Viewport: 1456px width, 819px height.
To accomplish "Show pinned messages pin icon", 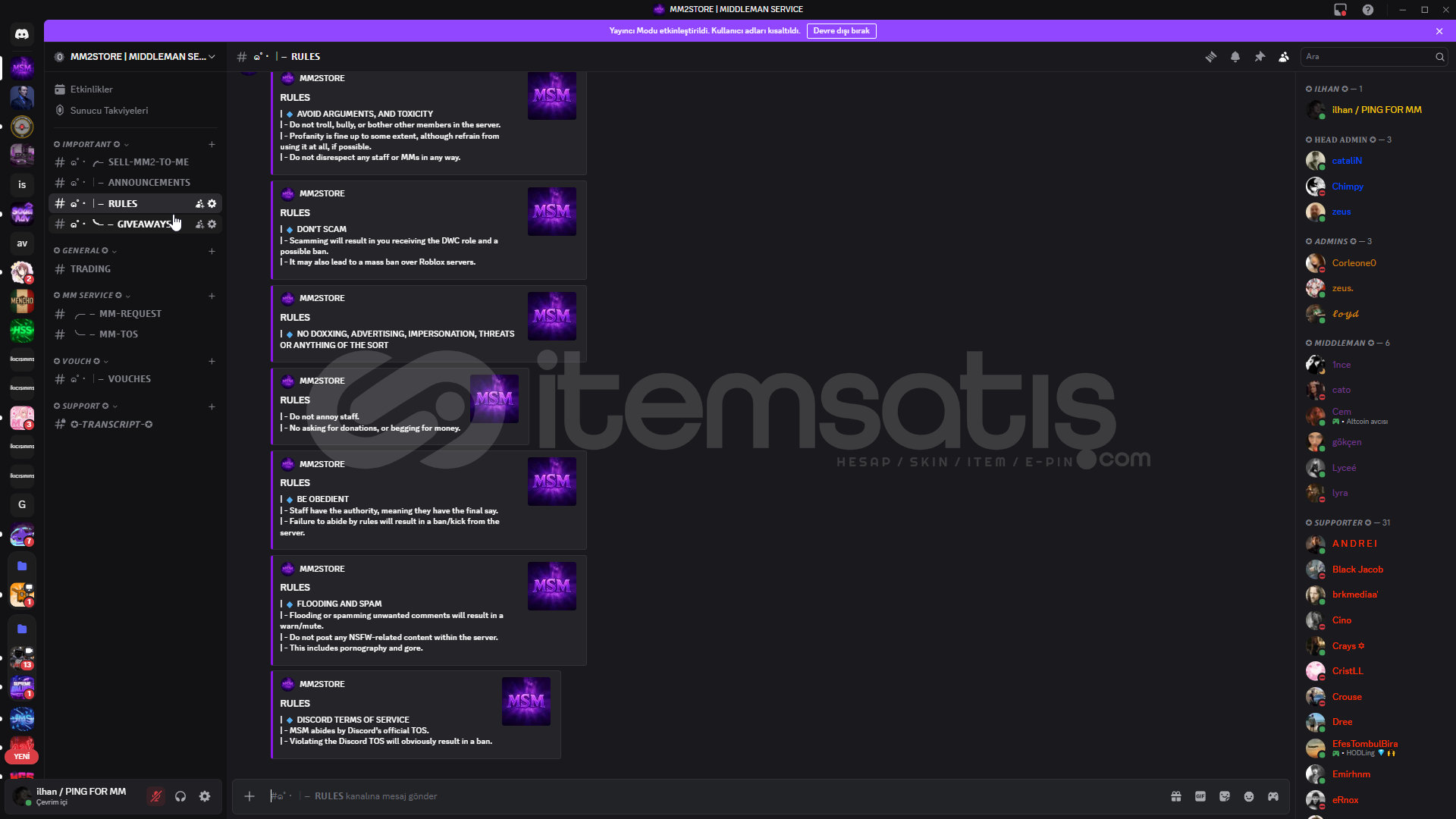I will [x=1260, y=57].
